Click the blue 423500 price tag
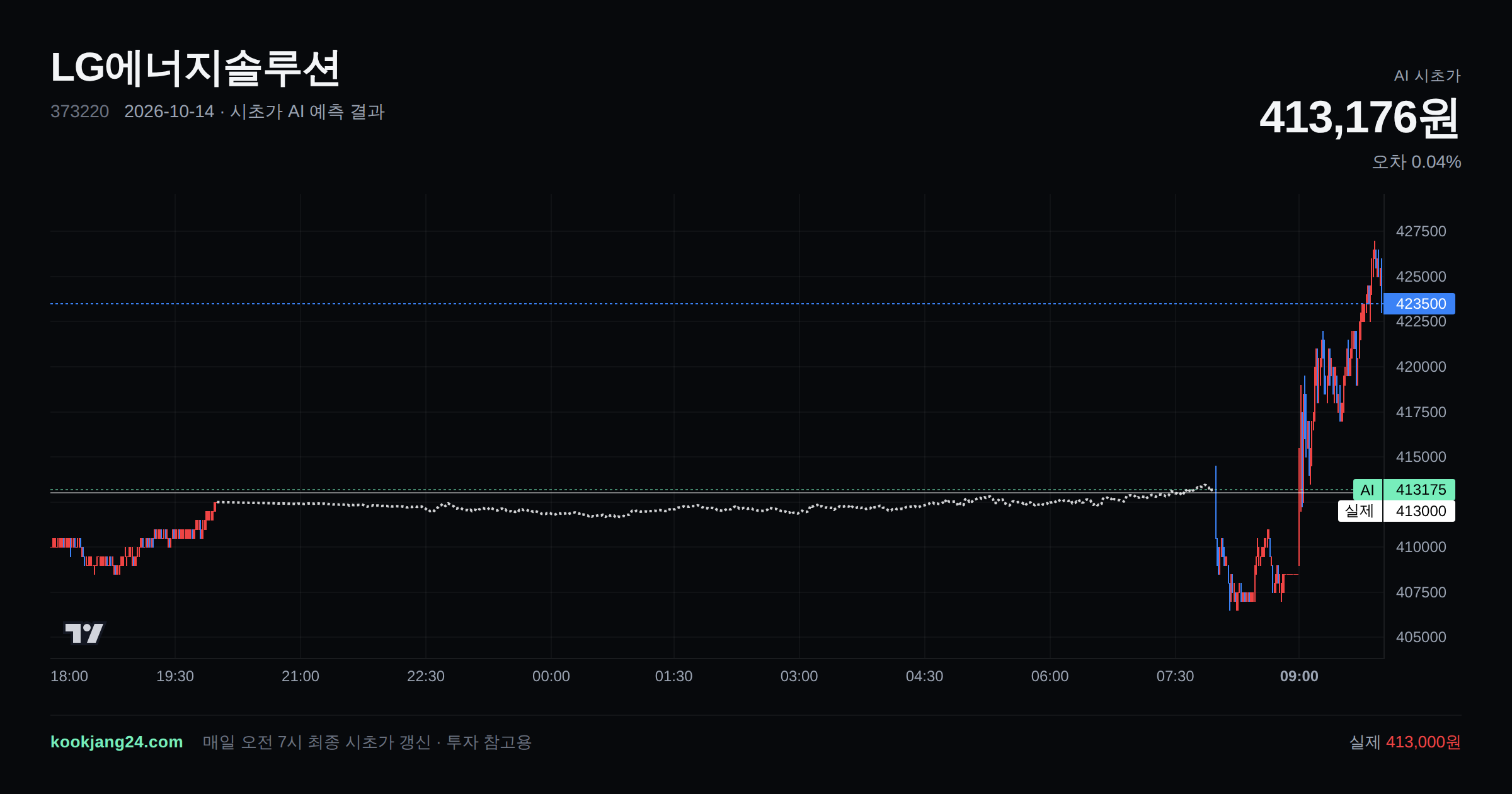Viewport: 1512px width, 794px height. (x=1419, y=304)
